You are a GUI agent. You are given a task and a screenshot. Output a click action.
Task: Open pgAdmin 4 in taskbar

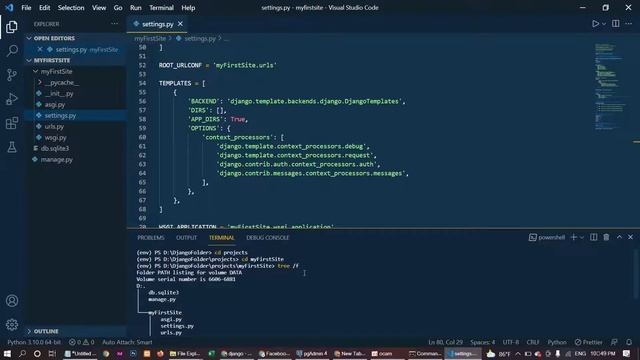pos(312,353)
